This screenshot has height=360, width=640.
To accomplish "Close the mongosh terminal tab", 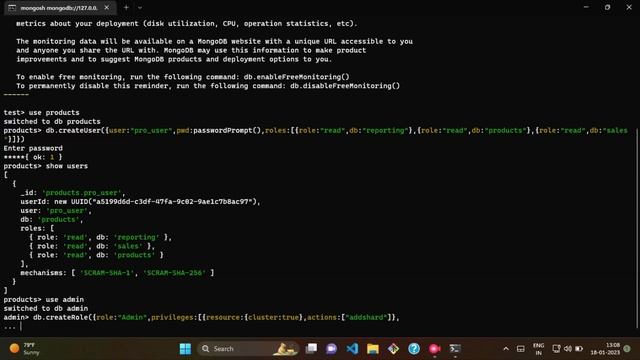I will point(107,8).
